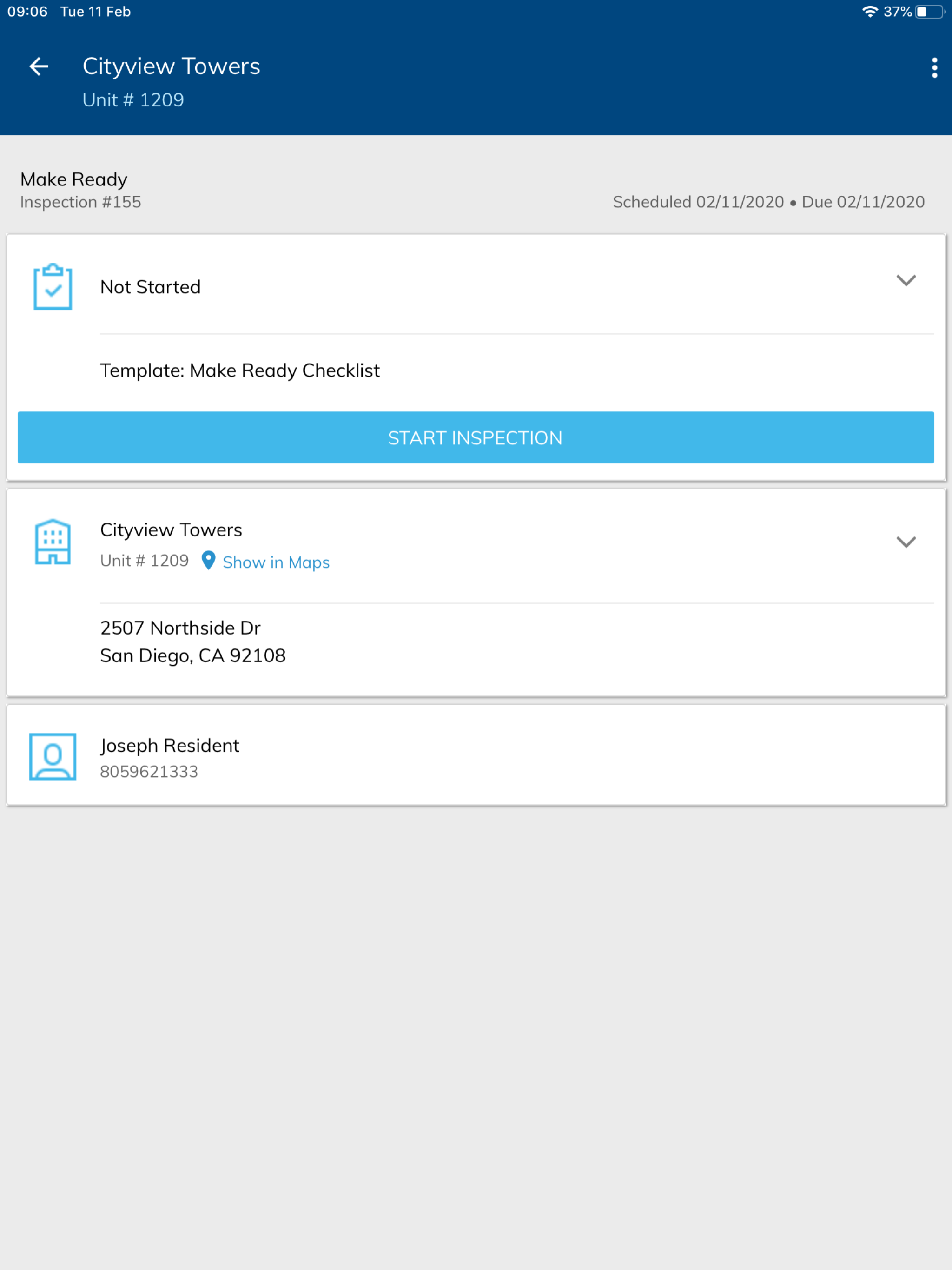Check the Wi-Fi status icon
The width and height of the screenshot is (952, 1270).
tap(870, 12)
